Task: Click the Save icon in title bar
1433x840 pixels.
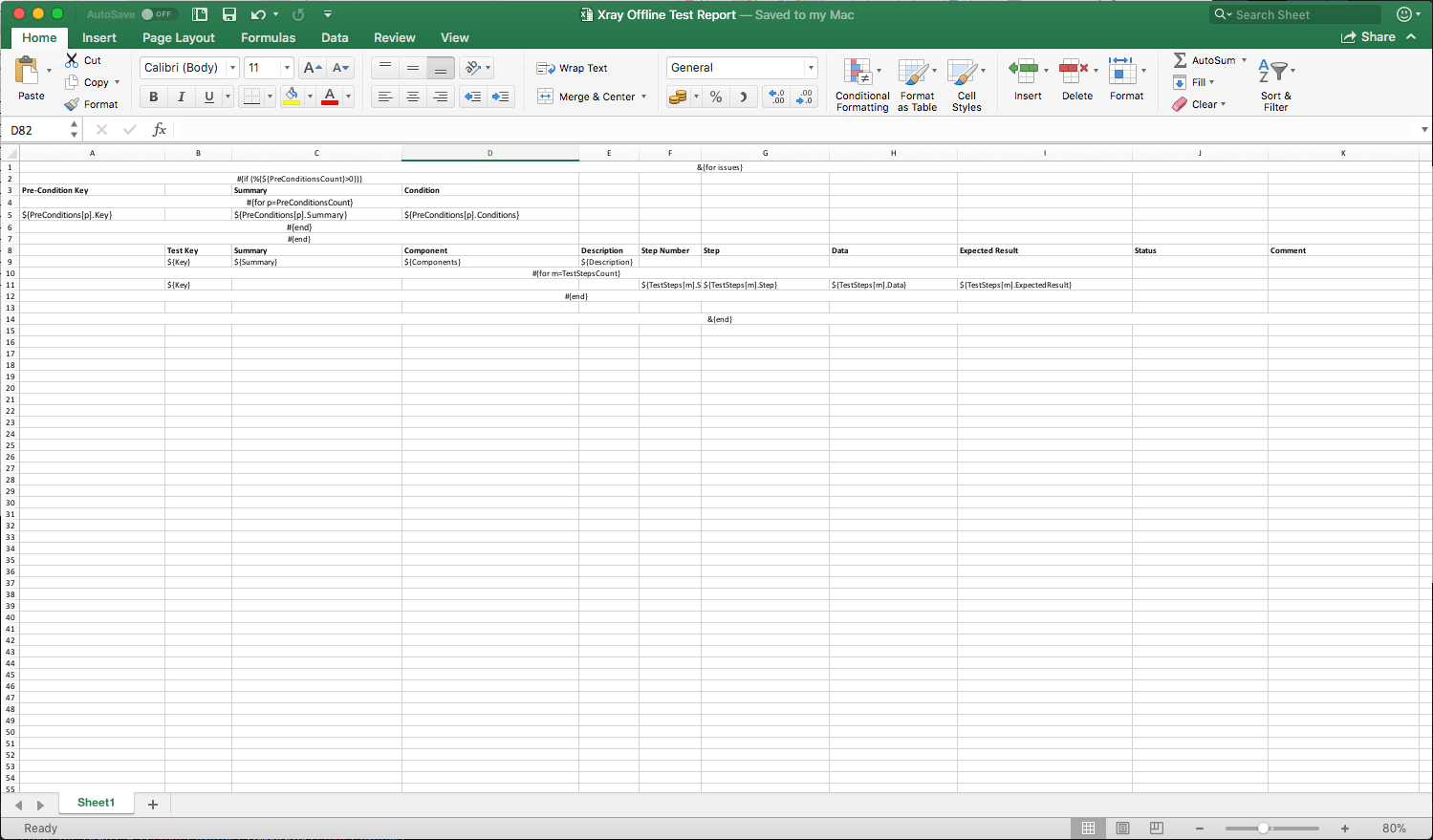Action: pos(229,14)
